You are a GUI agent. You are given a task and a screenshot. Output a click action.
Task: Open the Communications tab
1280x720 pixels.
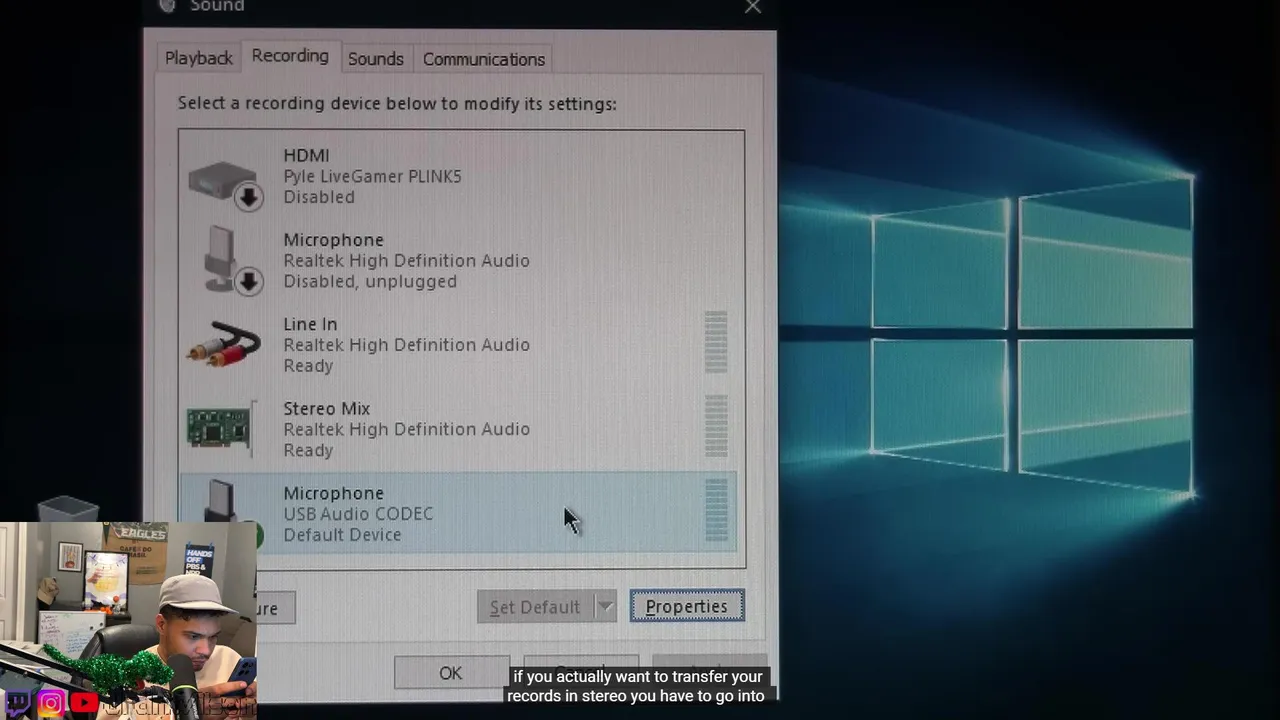(x=483, y=59)
